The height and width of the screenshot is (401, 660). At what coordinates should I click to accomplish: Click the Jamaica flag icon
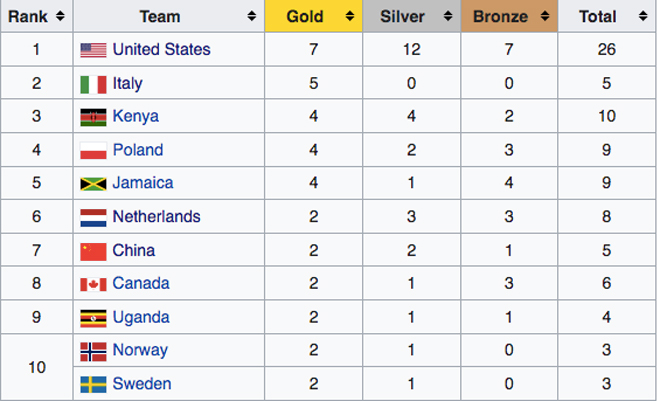pyautogui.click(x=93, y=184)
